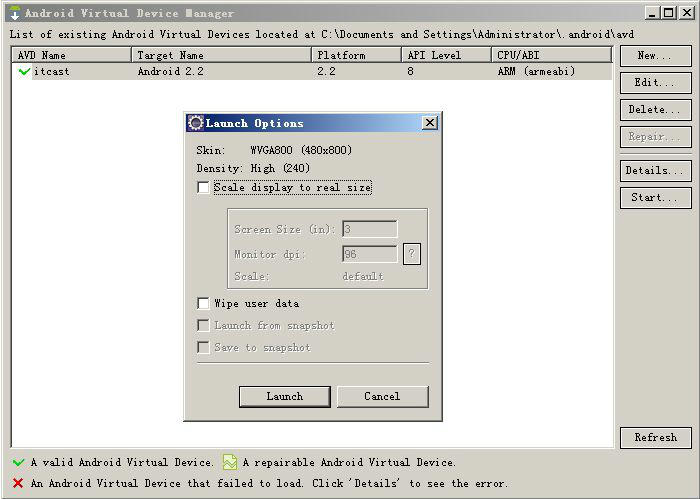Refresh the AVD list

coord(655,437)
